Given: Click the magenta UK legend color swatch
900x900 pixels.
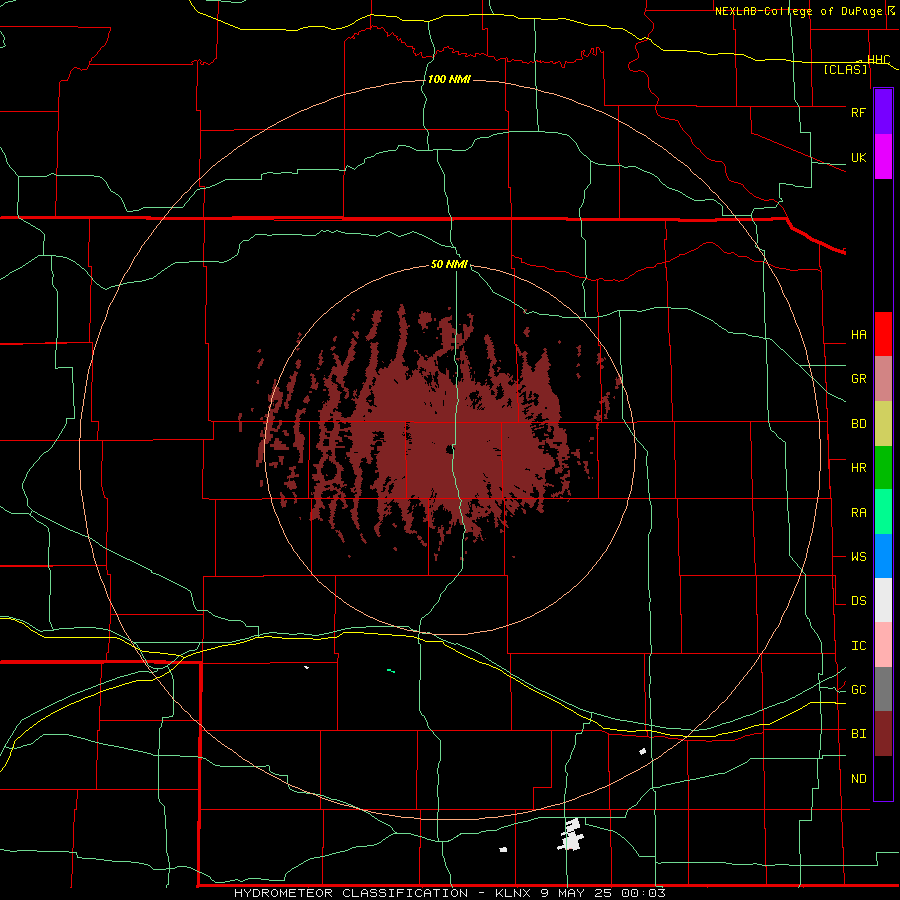Looking at the screenshot, I should pyautogui.click(x=883, y=157).
